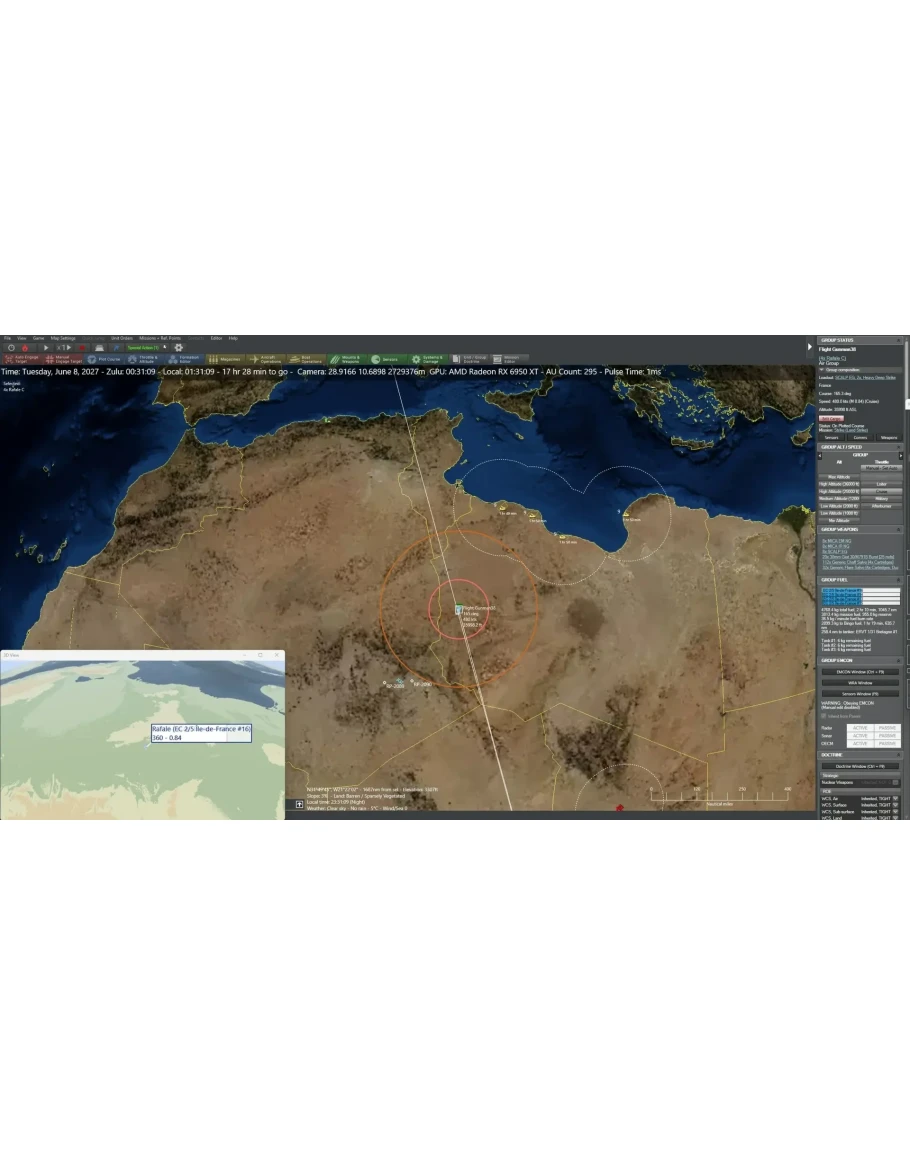Open Throttle & Altitude settings

tap(143, 358)
